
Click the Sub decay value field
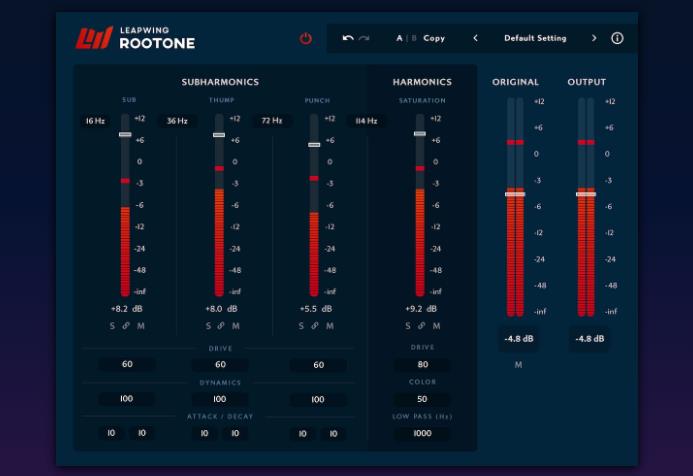[x=142, y=433]
